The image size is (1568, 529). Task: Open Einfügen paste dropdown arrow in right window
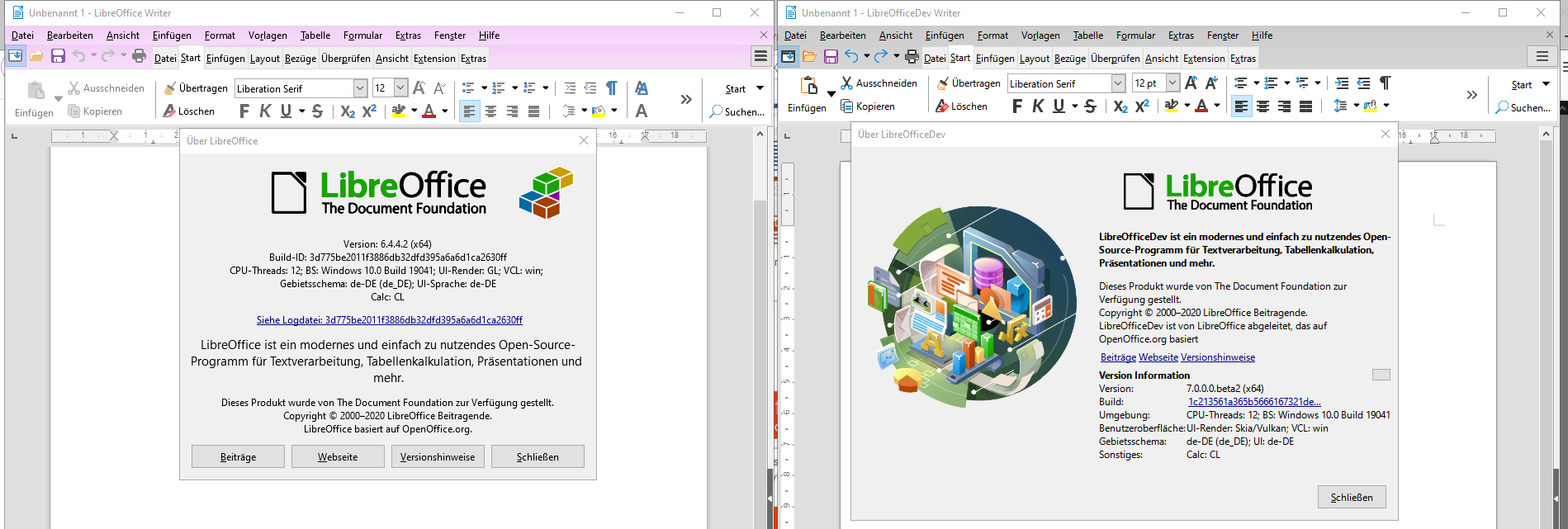coord(831,94)
